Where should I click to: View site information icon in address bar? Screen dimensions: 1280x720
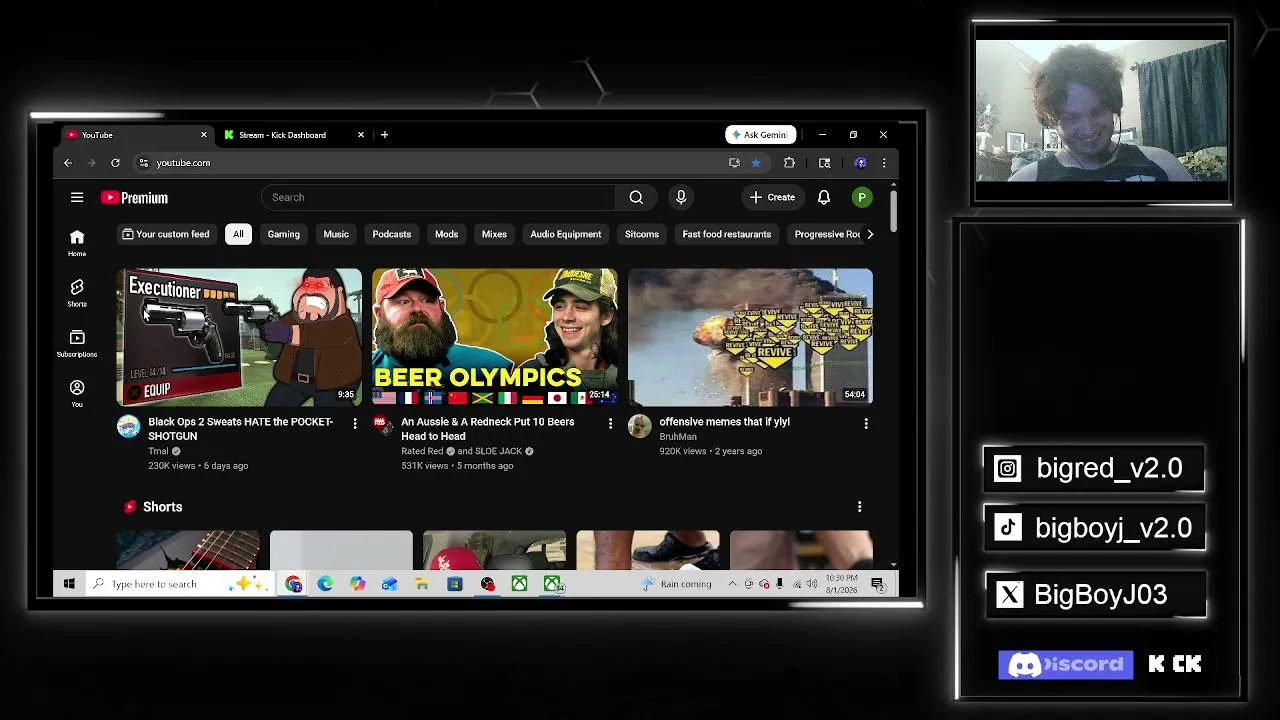click(x=143, y=163)
